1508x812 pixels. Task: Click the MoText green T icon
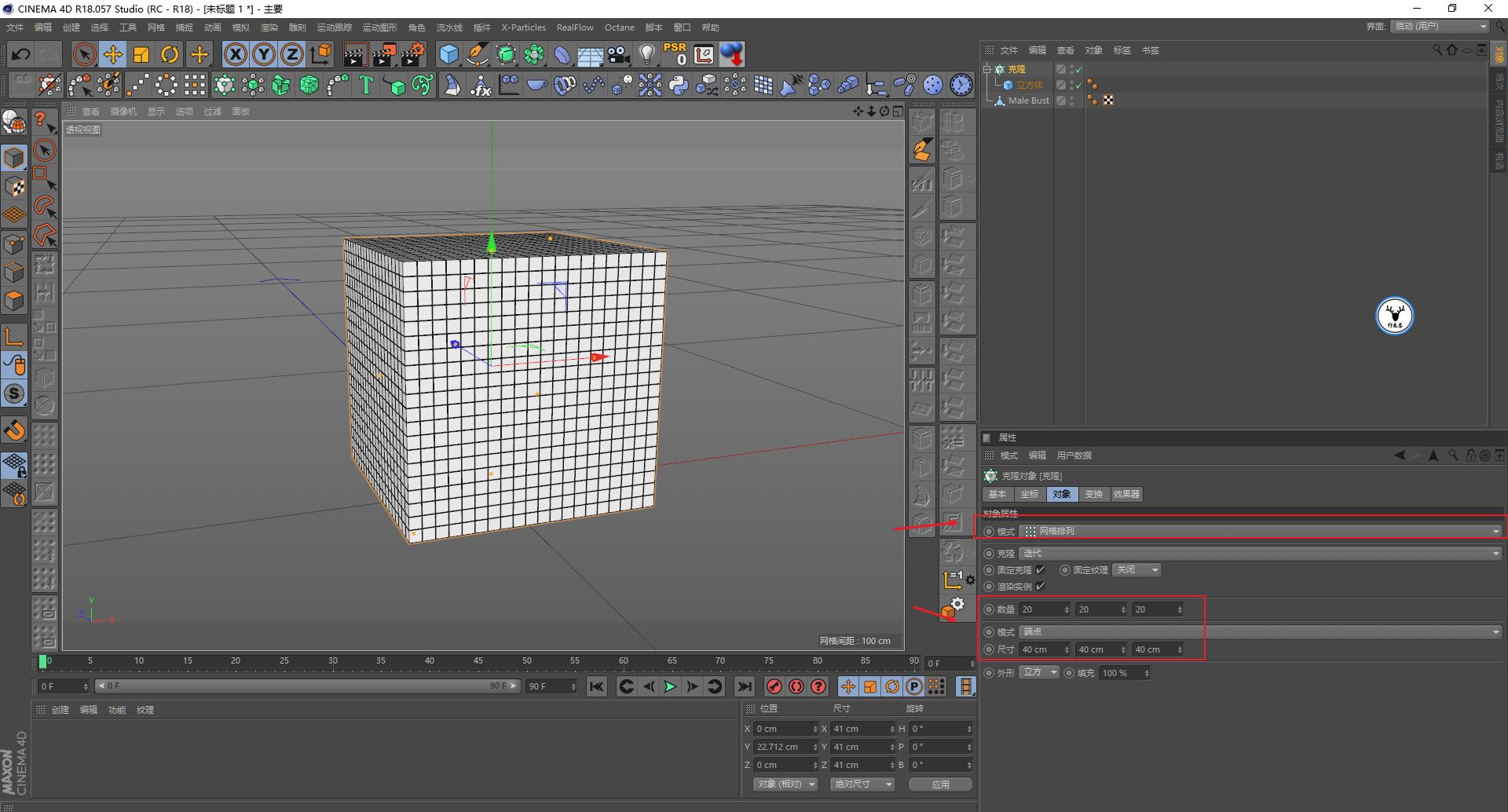point(365,85)
